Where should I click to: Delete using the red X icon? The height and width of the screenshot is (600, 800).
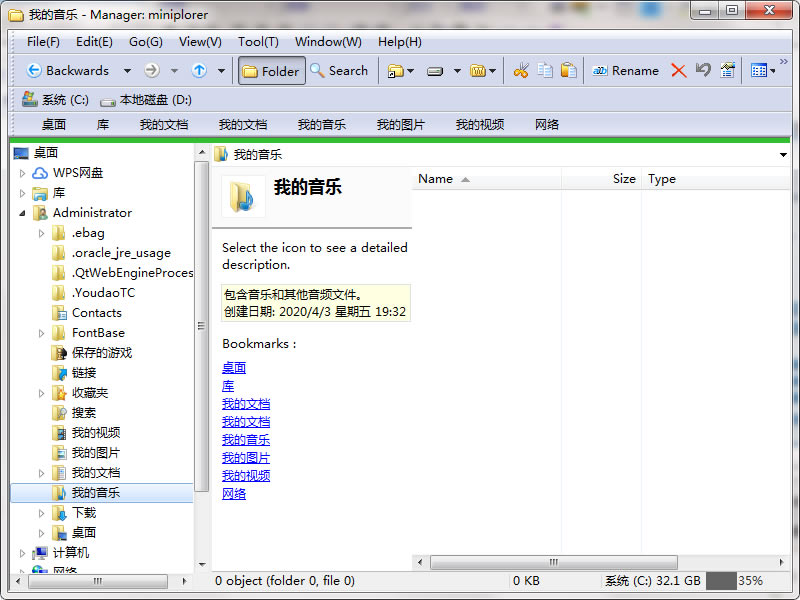coord(678,71)
